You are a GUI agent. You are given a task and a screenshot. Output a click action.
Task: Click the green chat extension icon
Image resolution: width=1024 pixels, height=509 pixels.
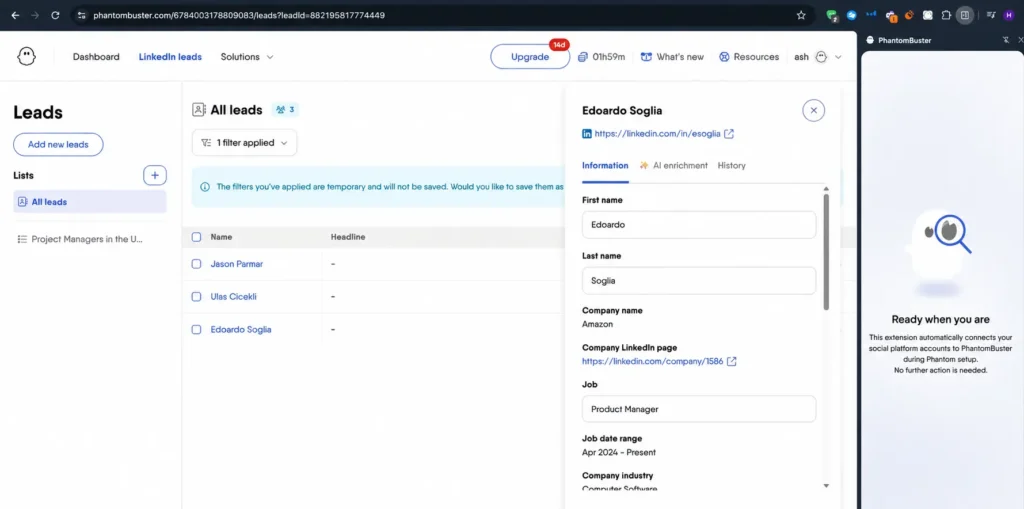pos(832,15)
